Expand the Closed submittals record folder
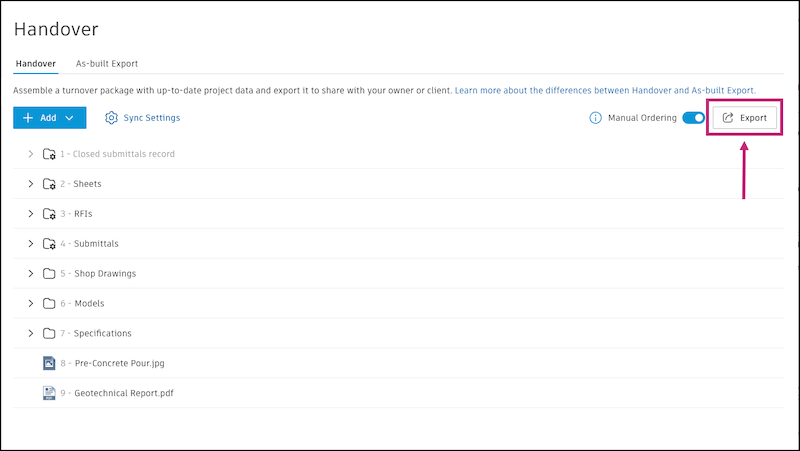800x451 pixels. (30, 154)
